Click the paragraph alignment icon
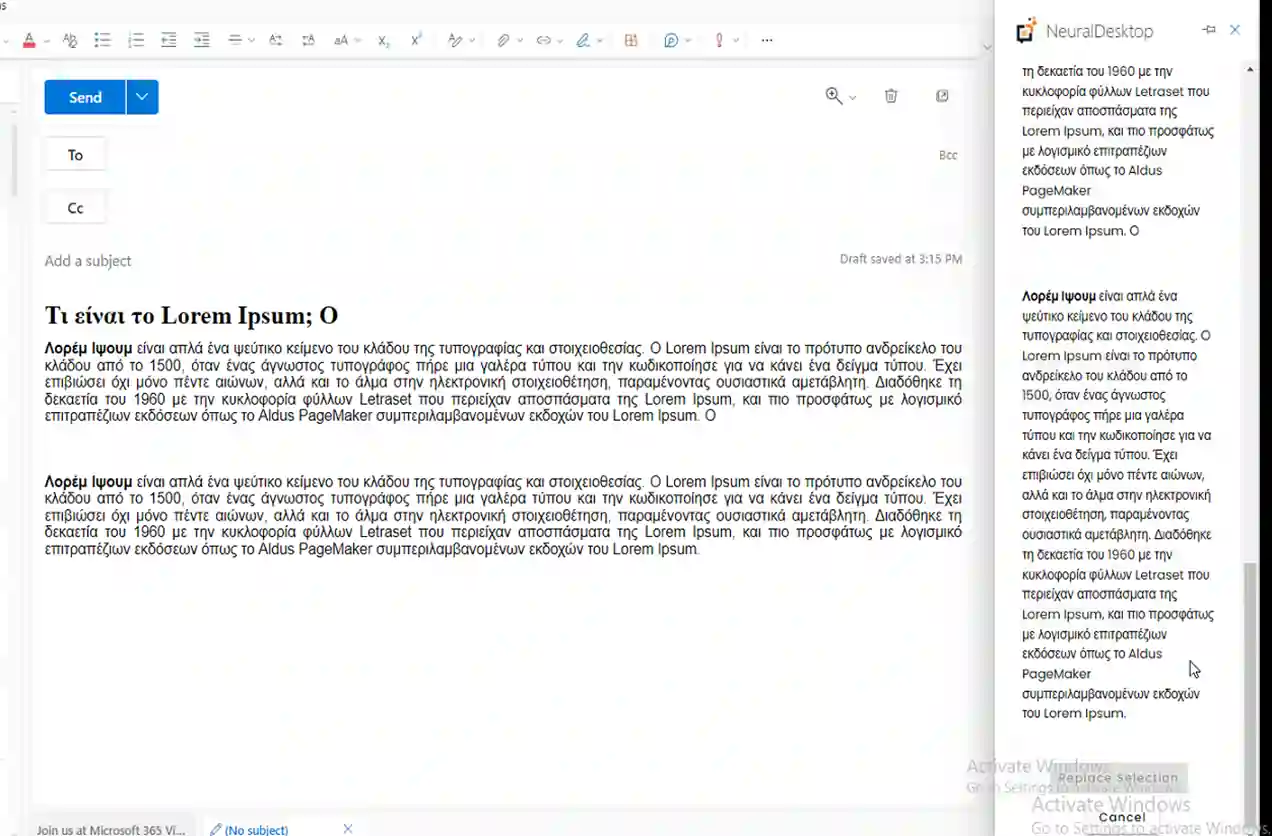This screenshot has width=1272, height=836. pyautogui.click(x=235, y=41)
